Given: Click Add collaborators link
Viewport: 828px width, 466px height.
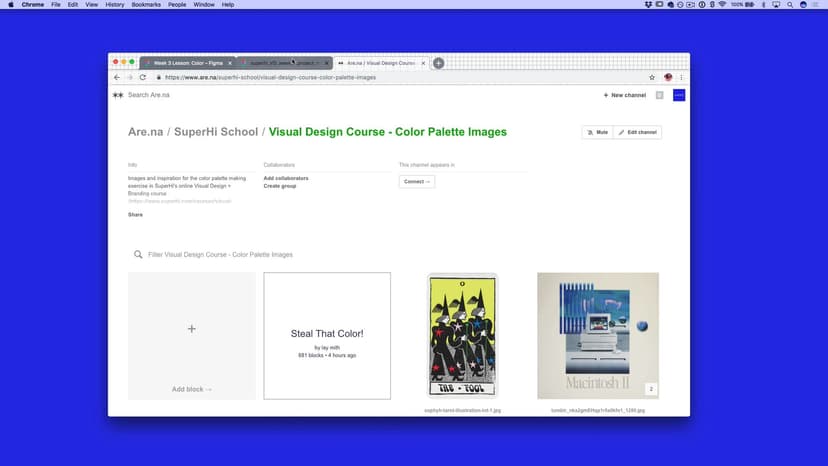Looking at the screenshot, I should pyautogui.click(x=286, y=178).
